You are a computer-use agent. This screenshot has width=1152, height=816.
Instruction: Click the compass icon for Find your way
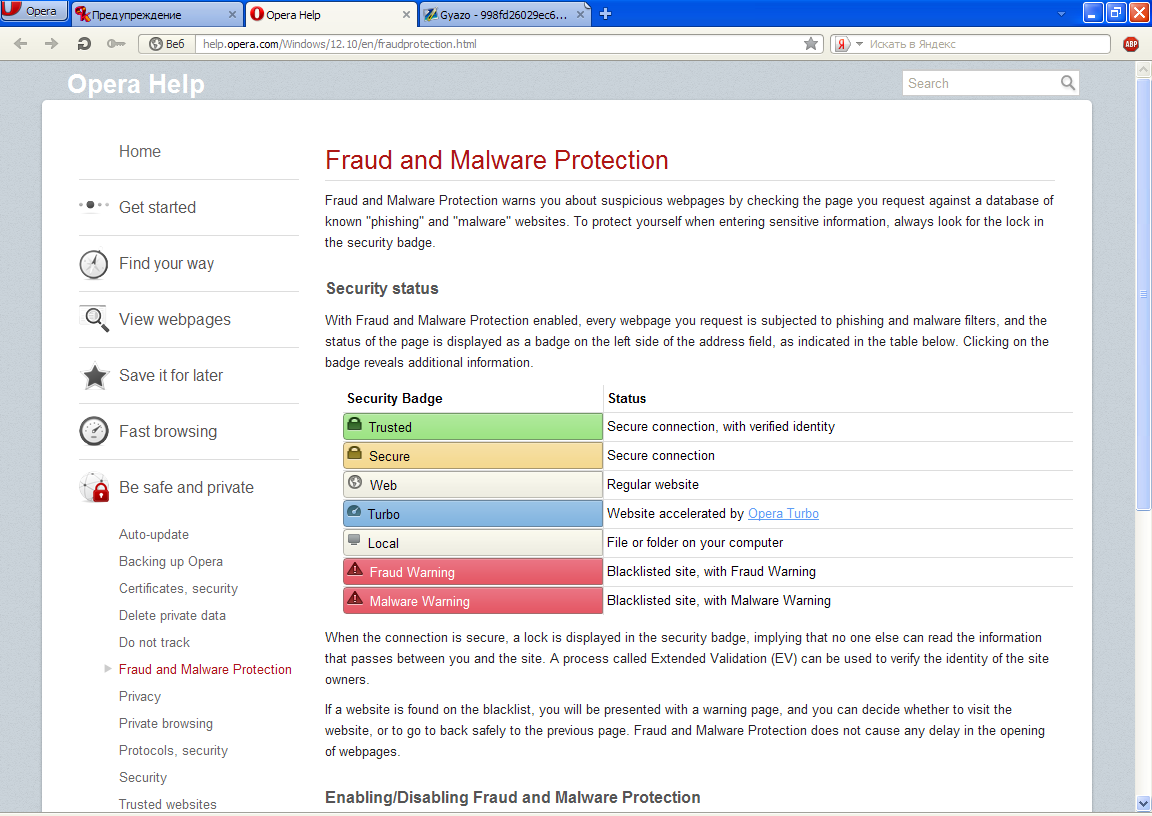click(94, 264)
